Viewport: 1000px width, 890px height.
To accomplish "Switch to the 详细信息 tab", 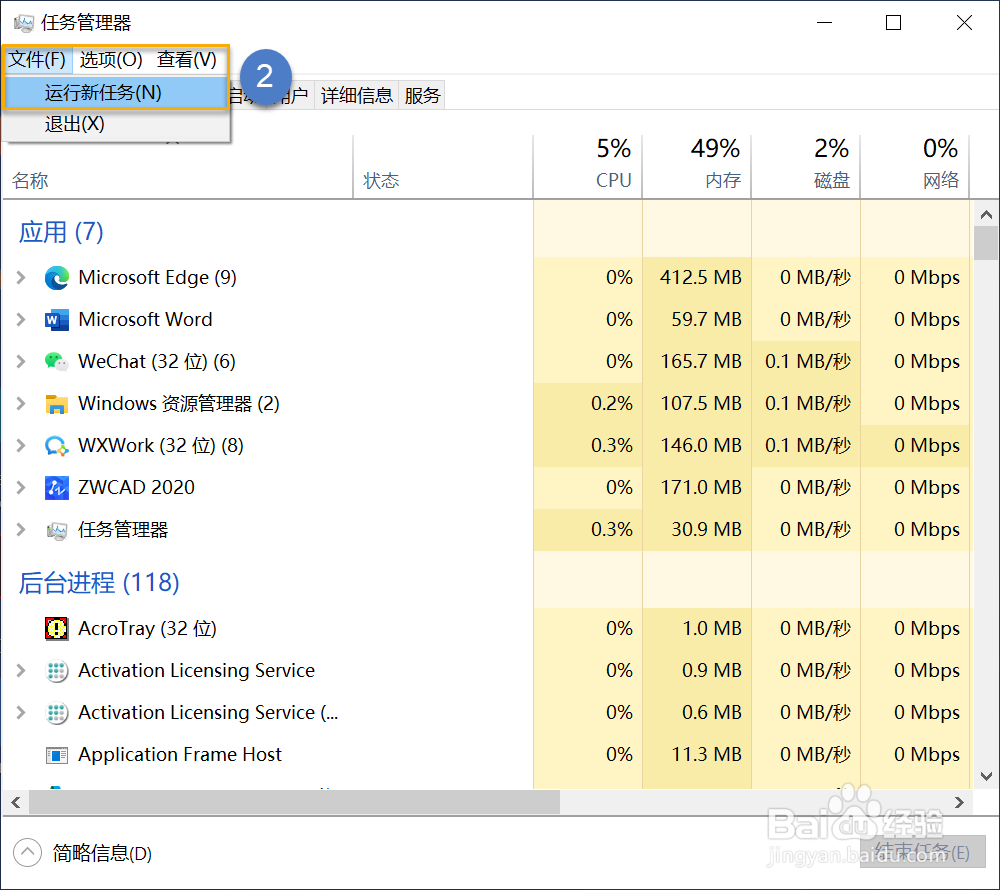I will [357, 96].
